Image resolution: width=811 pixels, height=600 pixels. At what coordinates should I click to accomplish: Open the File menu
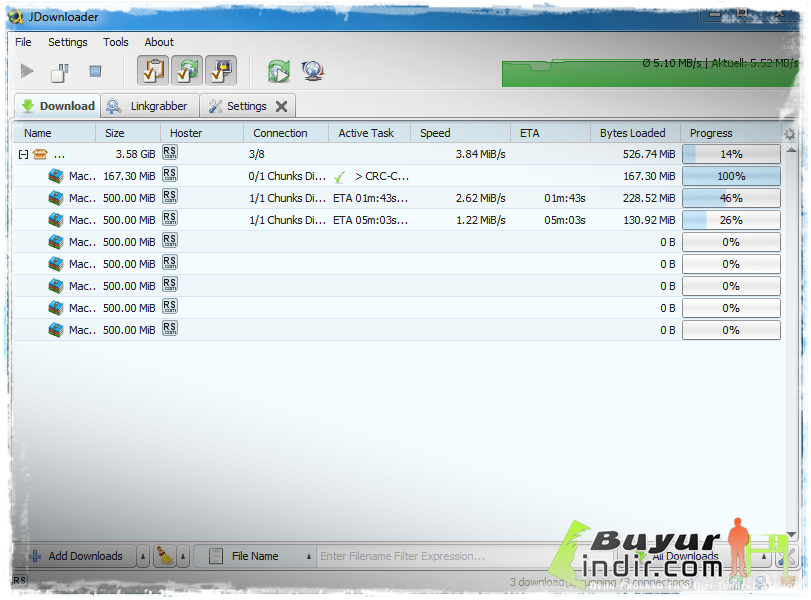(23, 42)
